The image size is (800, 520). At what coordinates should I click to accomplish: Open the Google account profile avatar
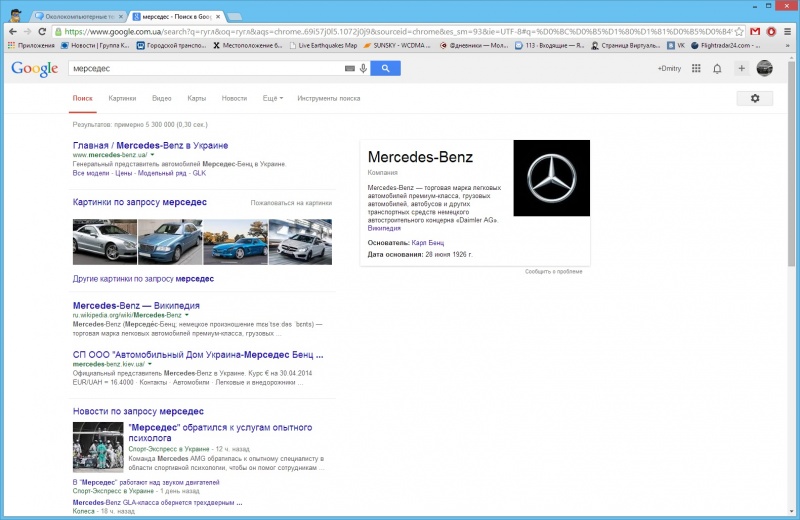(x=765, y=68)
